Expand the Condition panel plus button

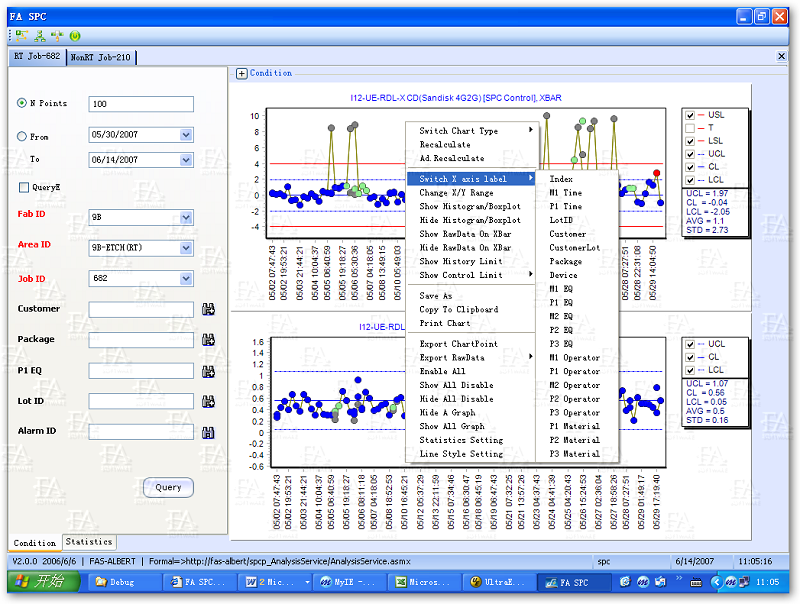click(x=242, y=73)
